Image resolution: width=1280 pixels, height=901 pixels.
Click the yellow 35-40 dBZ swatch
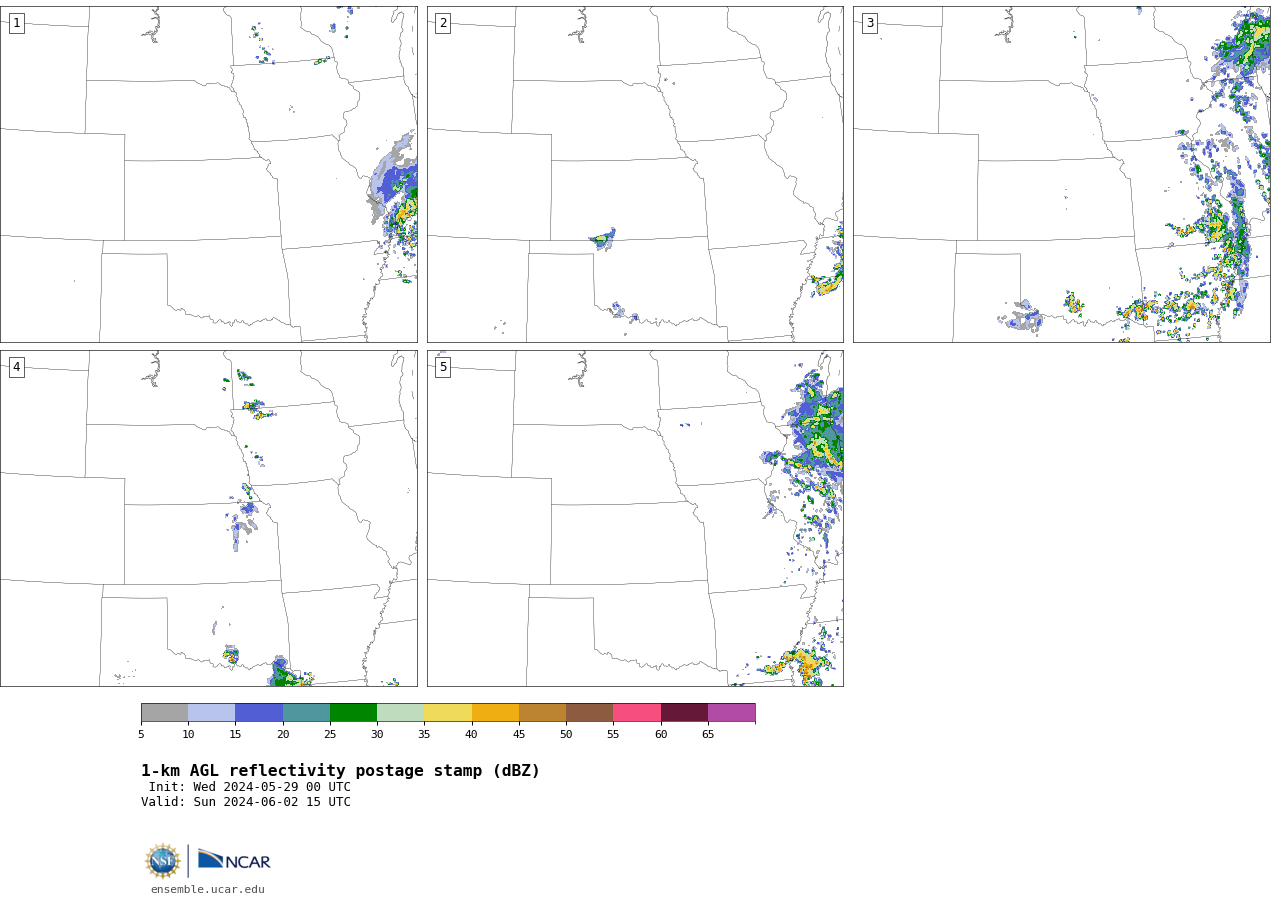[448, 713]
